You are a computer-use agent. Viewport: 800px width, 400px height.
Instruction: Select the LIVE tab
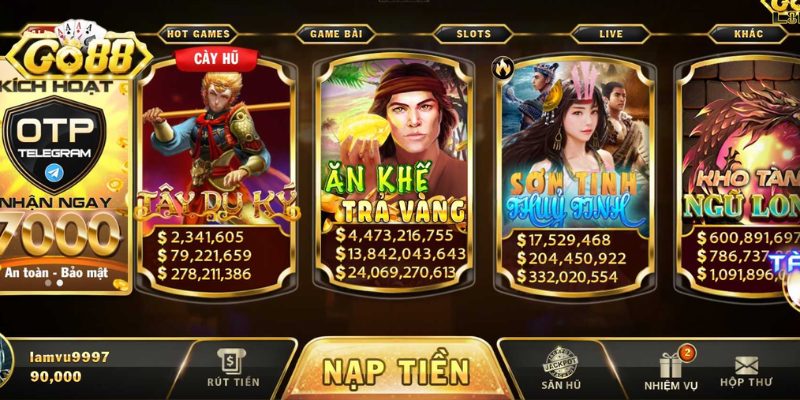pos(611,35)
